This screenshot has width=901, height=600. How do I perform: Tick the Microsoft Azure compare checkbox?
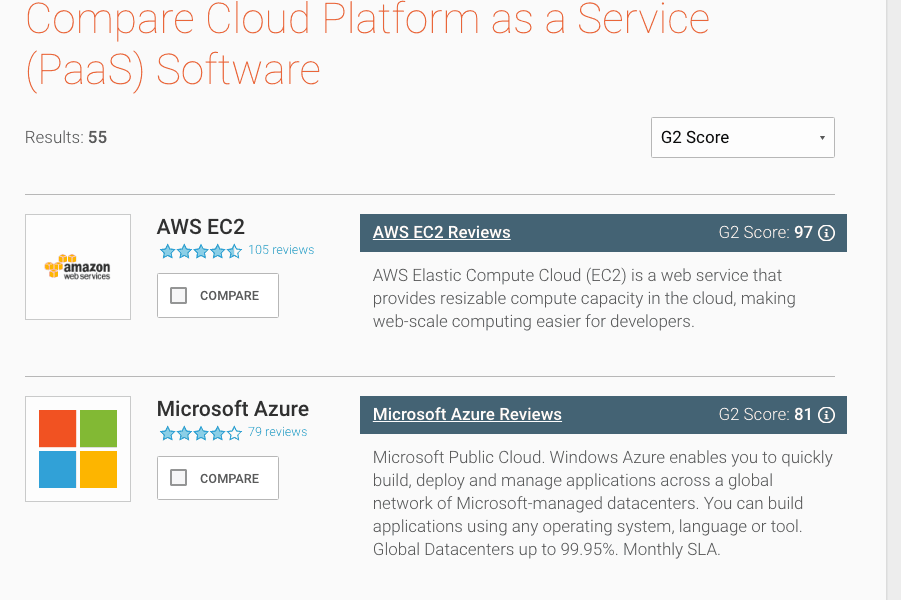[179, 478]
